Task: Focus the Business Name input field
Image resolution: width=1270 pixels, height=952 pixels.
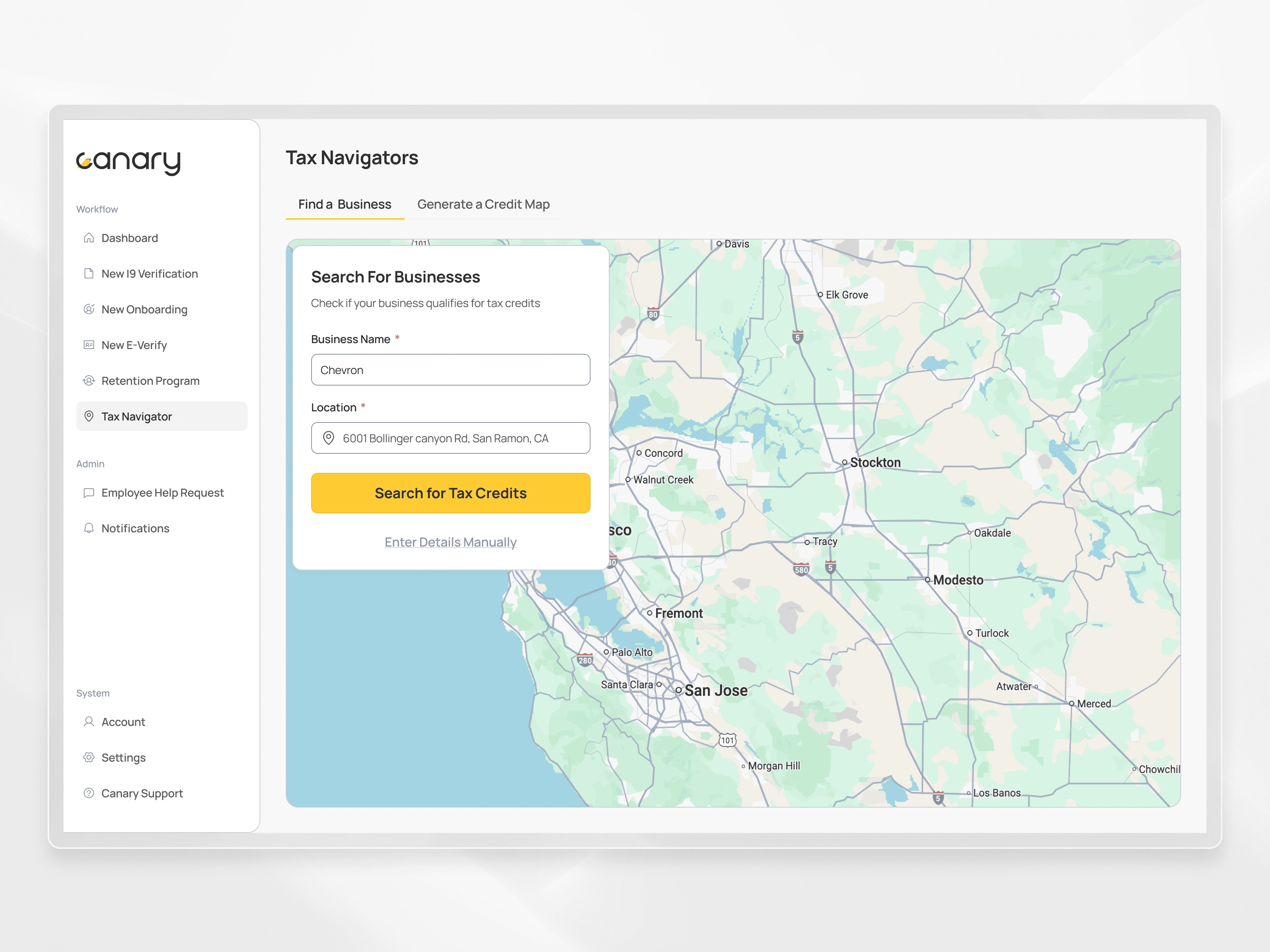Action: point(450,370)
